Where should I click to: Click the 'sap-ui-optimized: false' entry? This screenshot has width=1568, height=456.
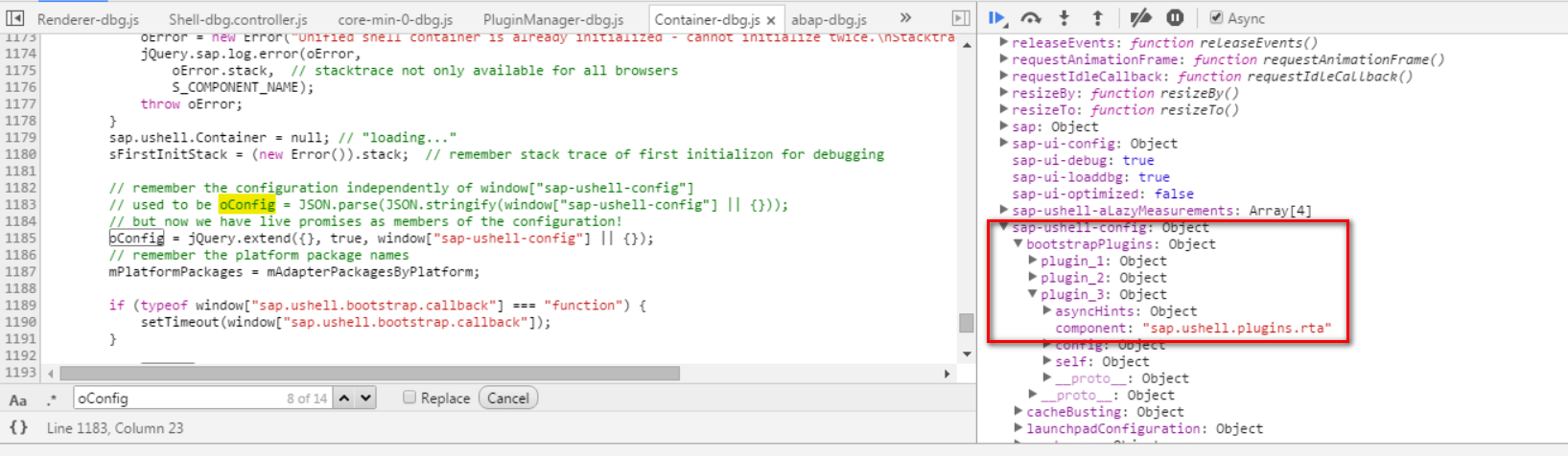pos(1103,194)
